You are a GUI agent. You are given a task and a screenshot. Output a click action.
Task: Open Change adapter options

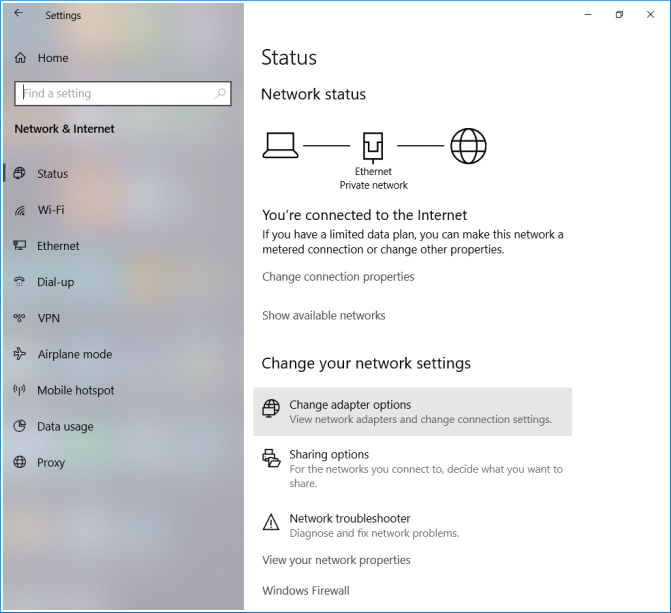click(350, 405)
